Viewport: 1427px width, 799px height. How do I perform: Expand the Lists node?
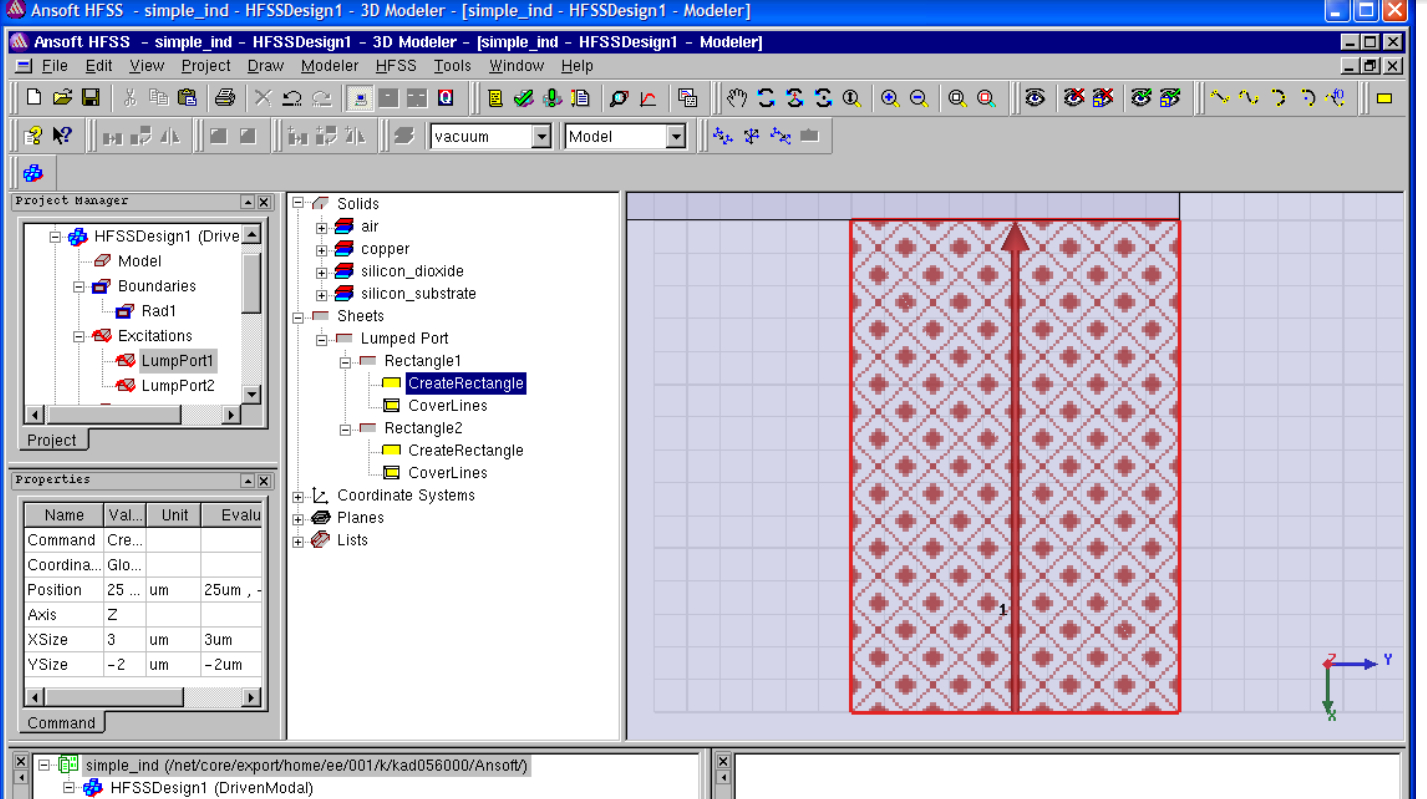click(298, 542)
